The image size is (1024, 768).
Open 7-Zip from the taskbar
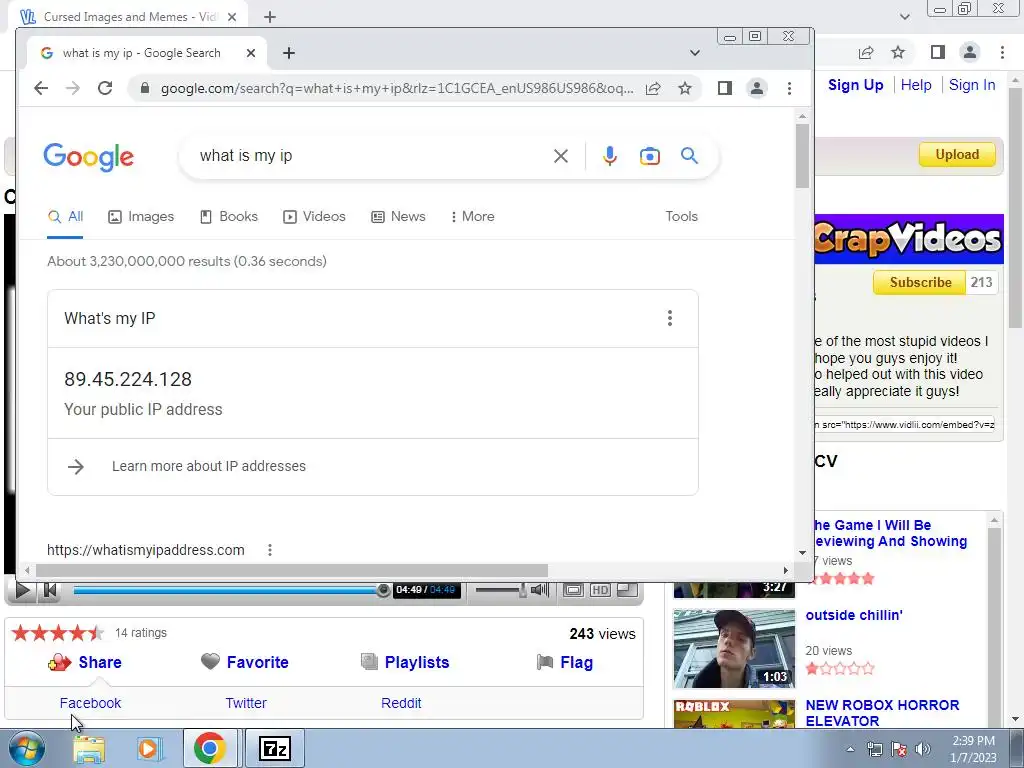click(274, 748)
